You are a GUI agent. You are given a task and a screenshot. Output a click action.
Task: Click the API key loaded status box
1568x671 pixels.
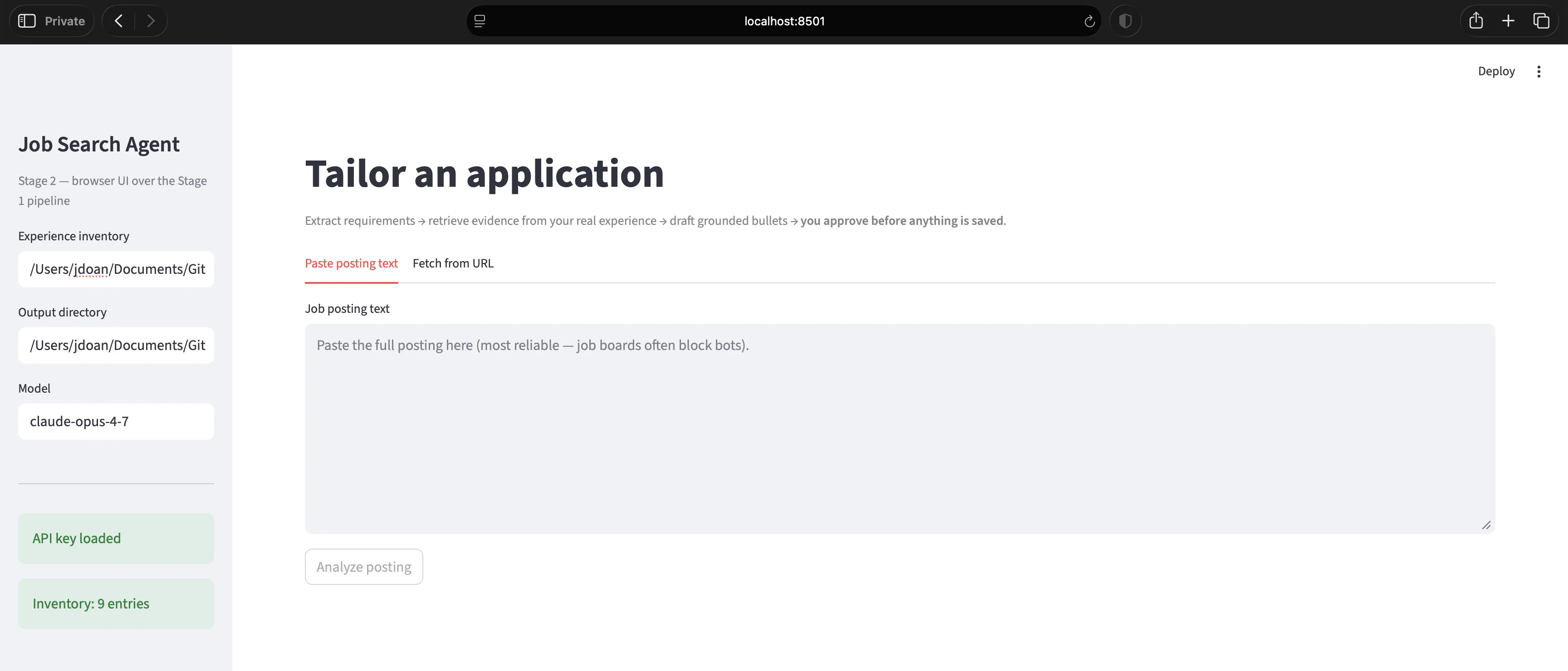pyautogui.click(x=116, y=538)
